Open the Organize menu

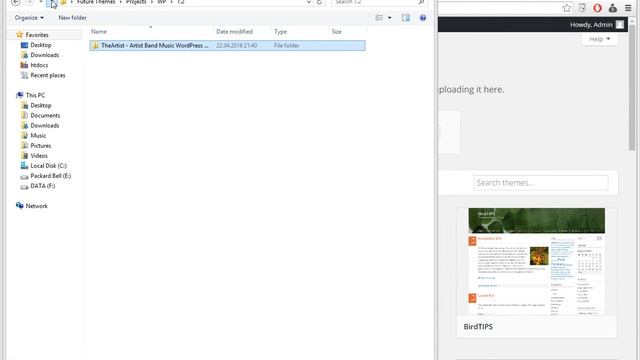point(29,18)
